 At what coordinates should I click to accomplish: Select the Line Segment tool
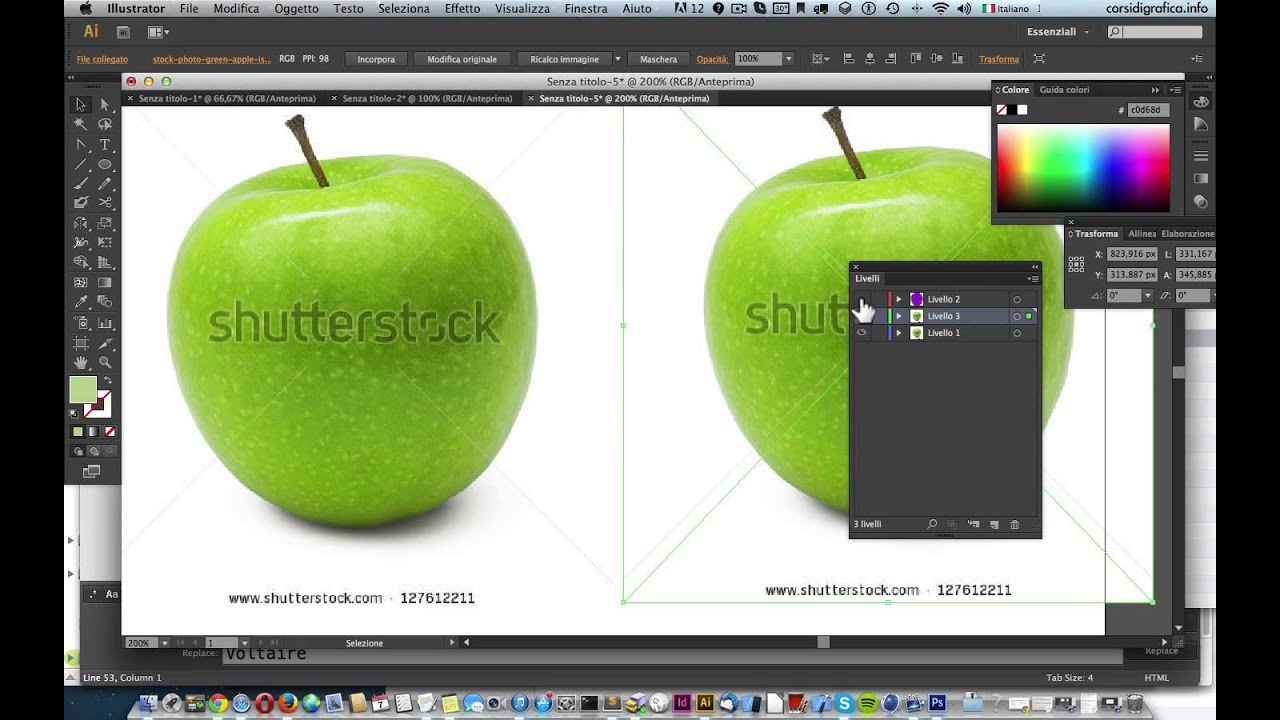[x=81, y=163]
